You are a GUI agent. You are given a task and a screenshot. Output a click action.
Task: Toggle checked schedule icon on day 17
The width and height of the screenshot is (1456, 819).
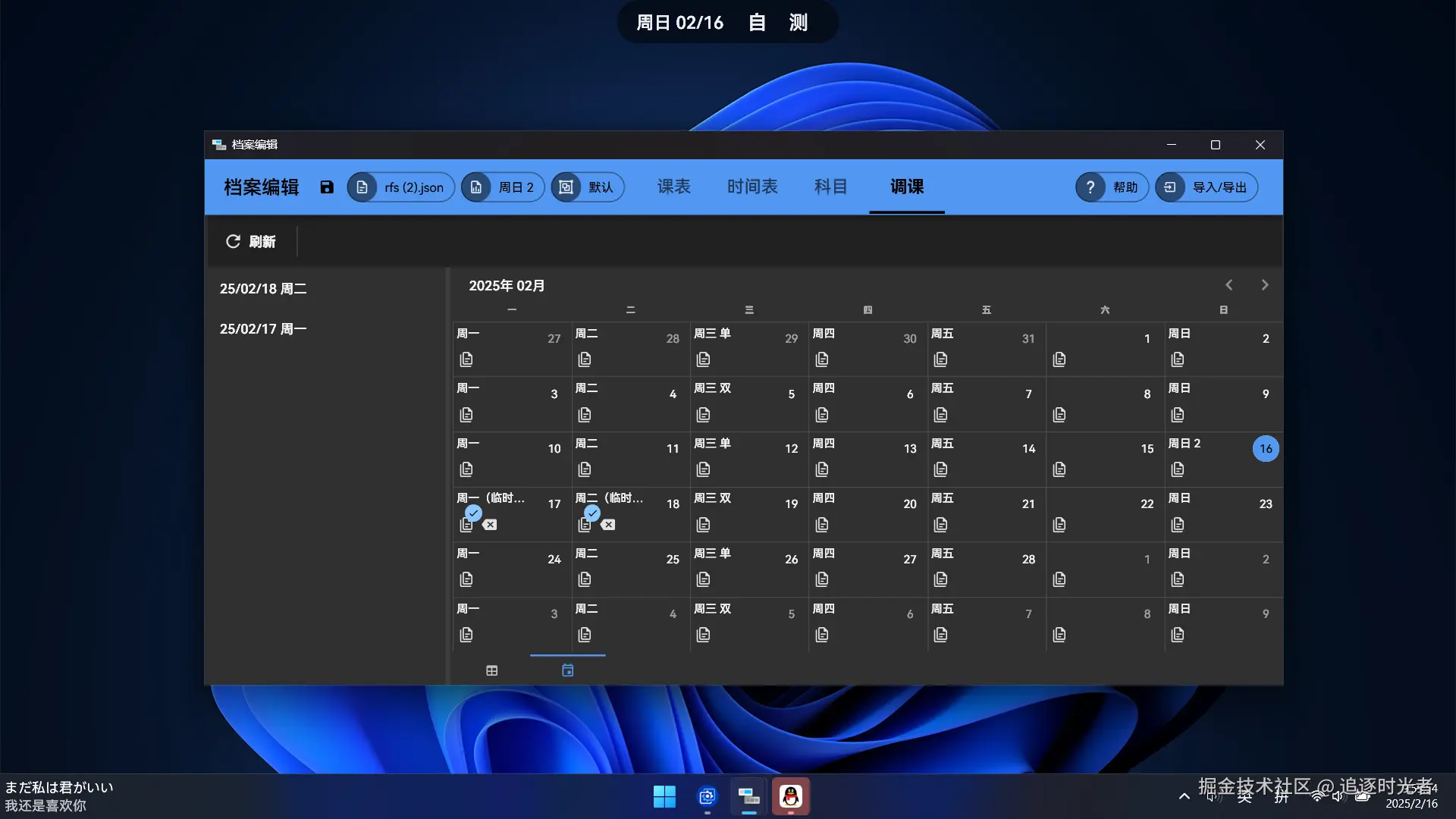click(x=467, y=523)
